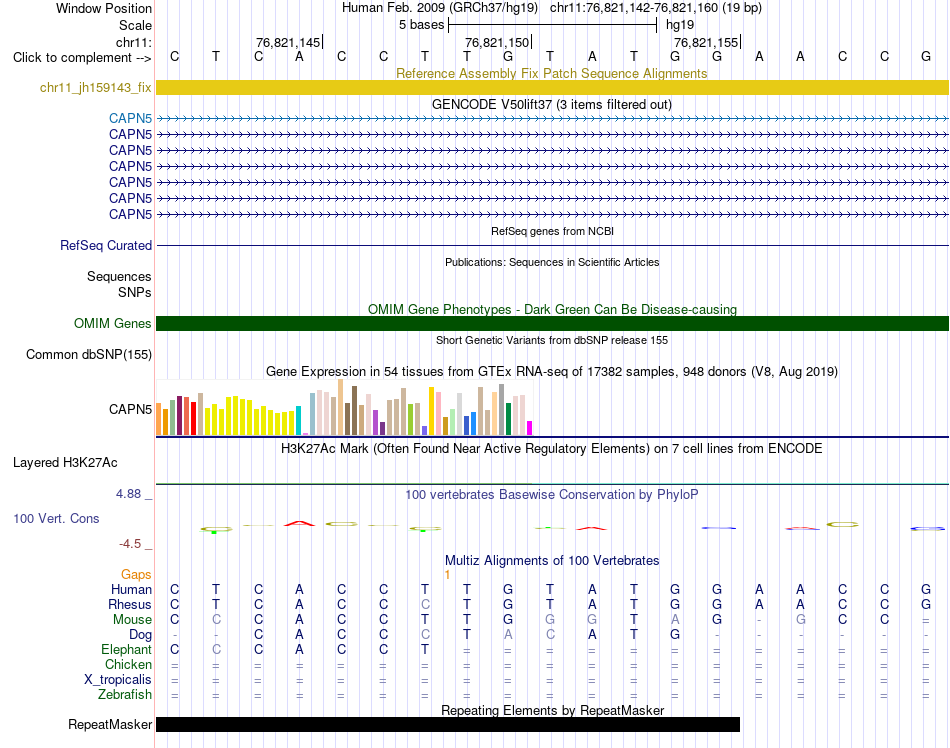This screenshot has width=950, height=748.
Task: Click CAPN5 label beside GTEx bar chart
Action: coord(130,409)
